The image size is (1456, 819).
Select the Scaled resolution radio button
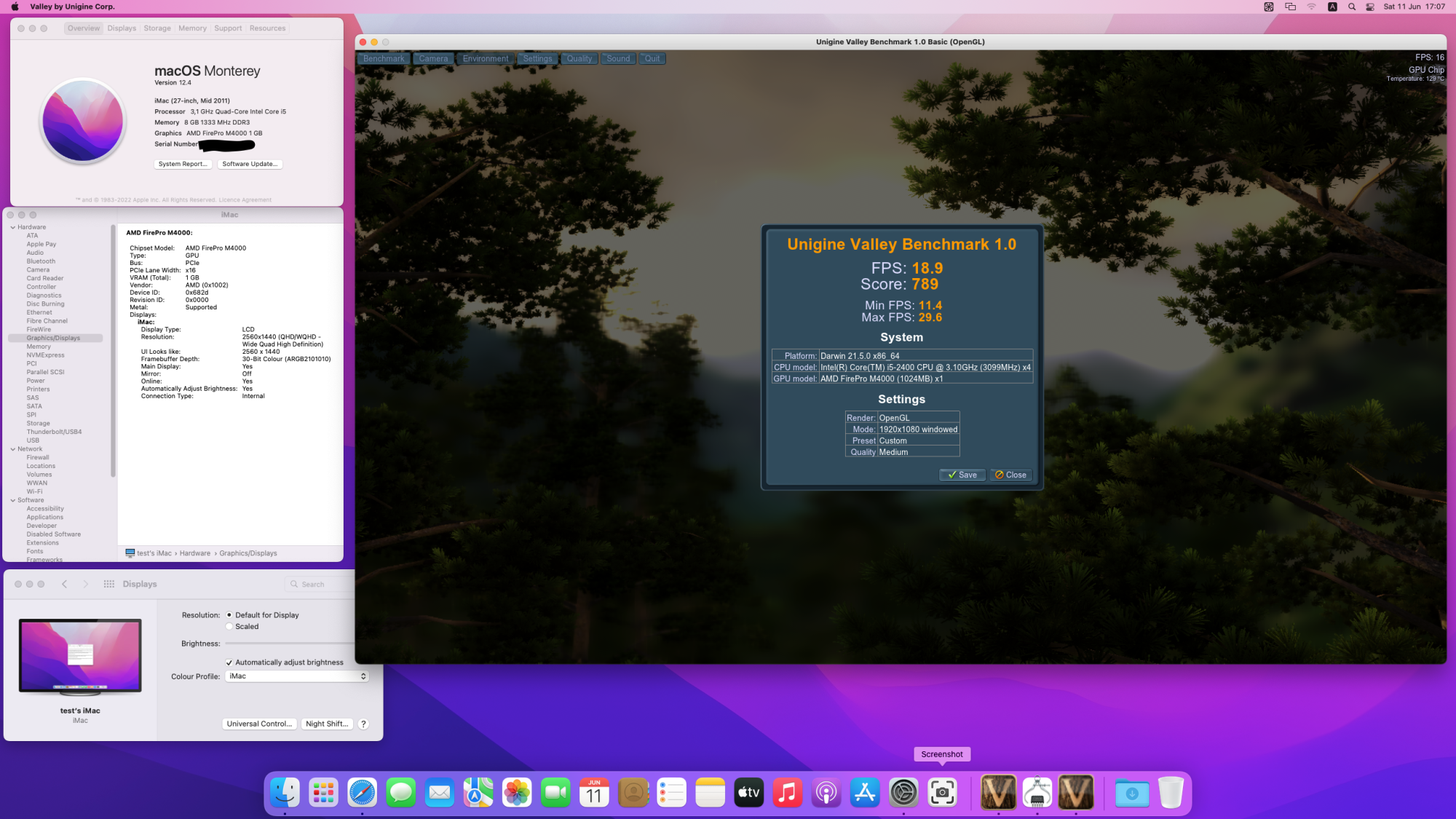pos(229,627)
